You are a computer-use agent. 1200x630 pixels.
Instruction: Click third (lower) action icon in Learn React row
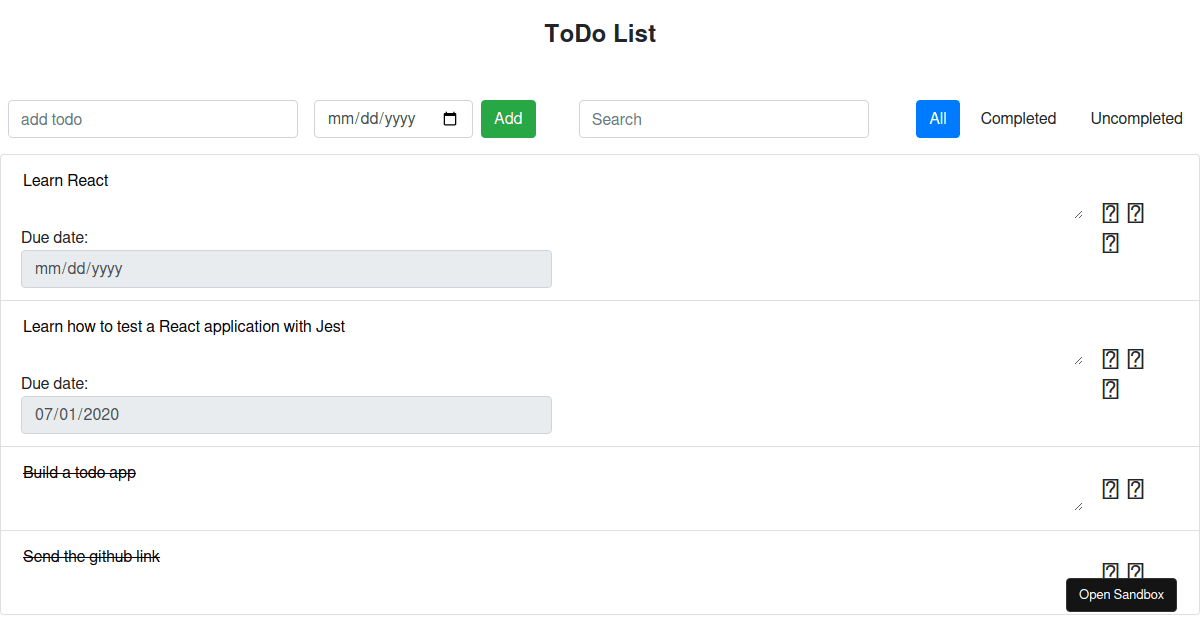[x=1110, y=243]
